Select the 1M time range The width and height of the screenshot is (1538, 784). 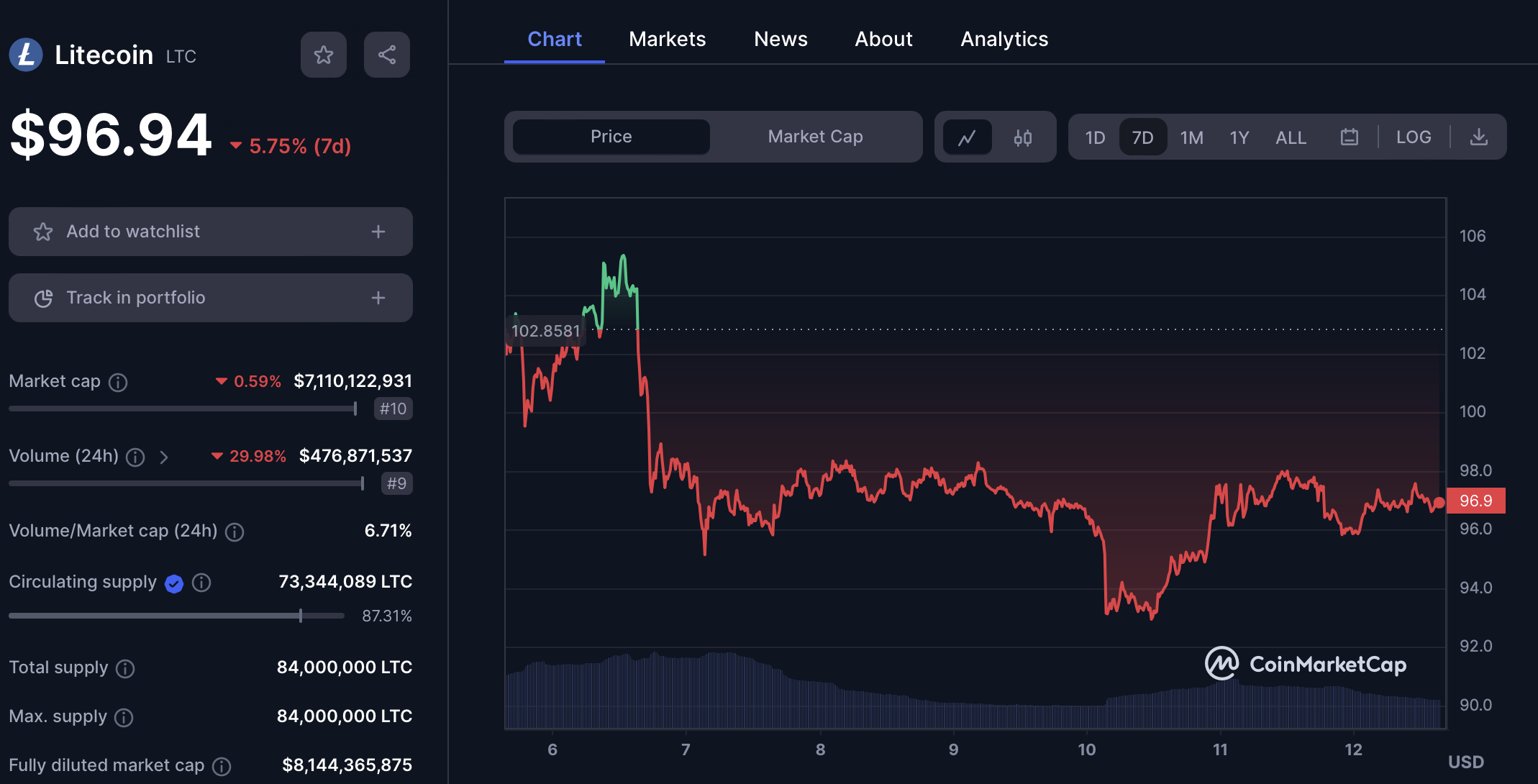point(1191,137)
